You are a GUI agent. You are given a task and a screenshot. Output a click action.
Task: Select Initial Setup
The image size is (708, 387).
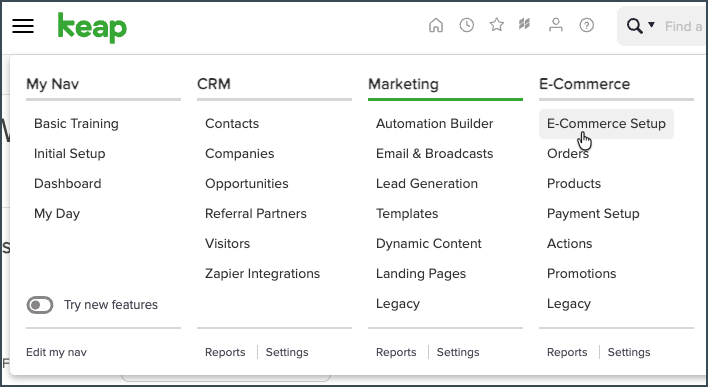70,154
